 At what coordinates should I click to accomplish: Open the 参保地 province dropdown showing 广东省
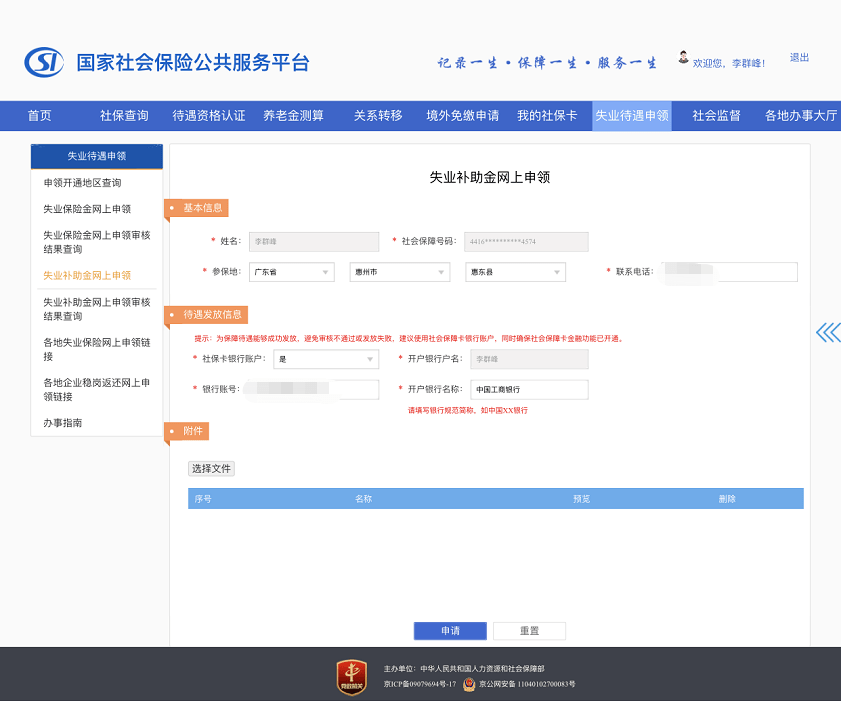point(292,272)
